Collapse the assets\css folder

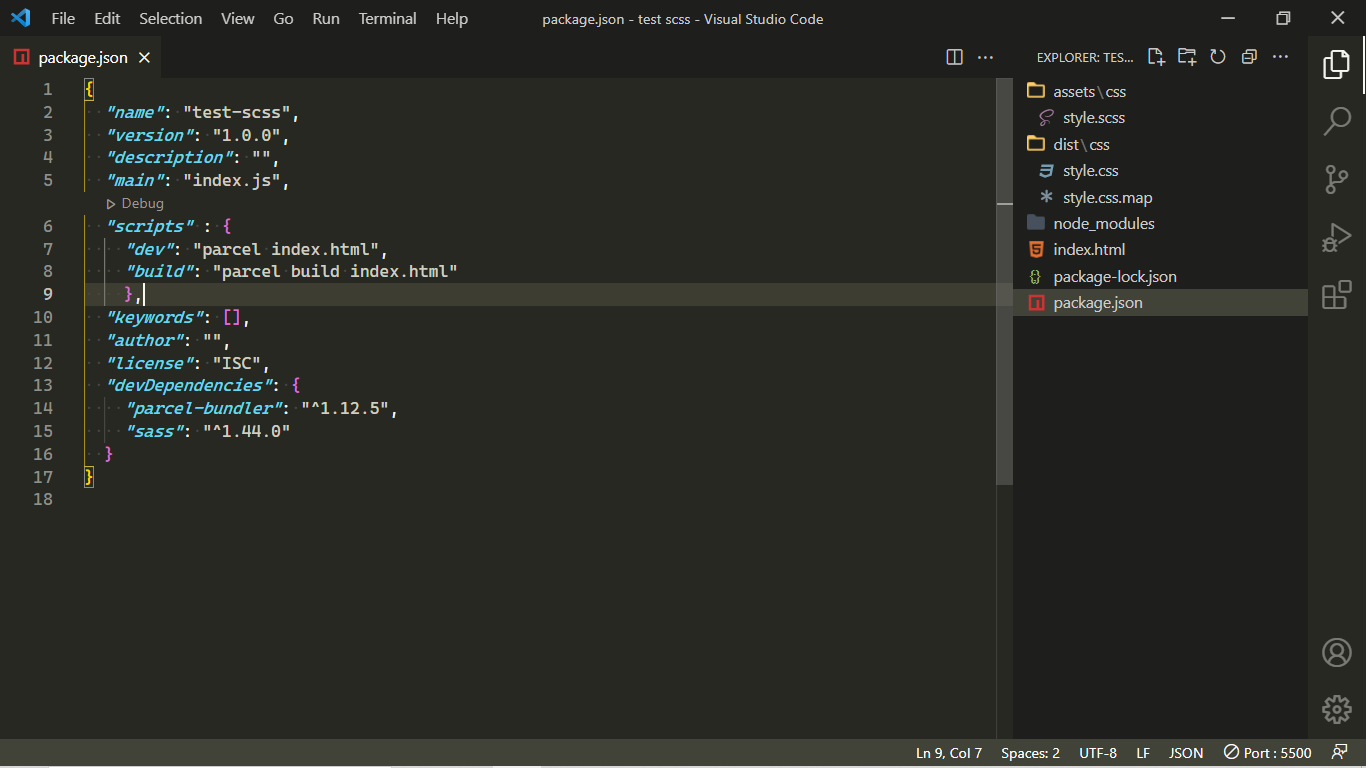[x=1160, y=92]
